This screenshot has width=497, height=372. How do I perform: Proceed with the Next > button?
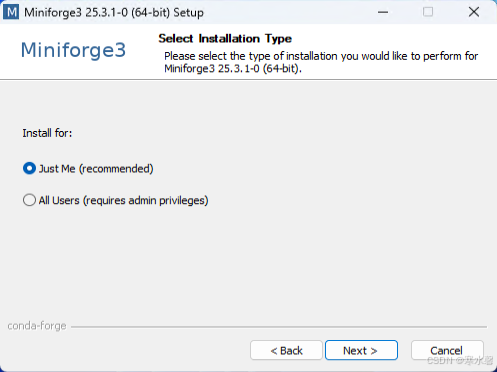(x=361, y=350)
